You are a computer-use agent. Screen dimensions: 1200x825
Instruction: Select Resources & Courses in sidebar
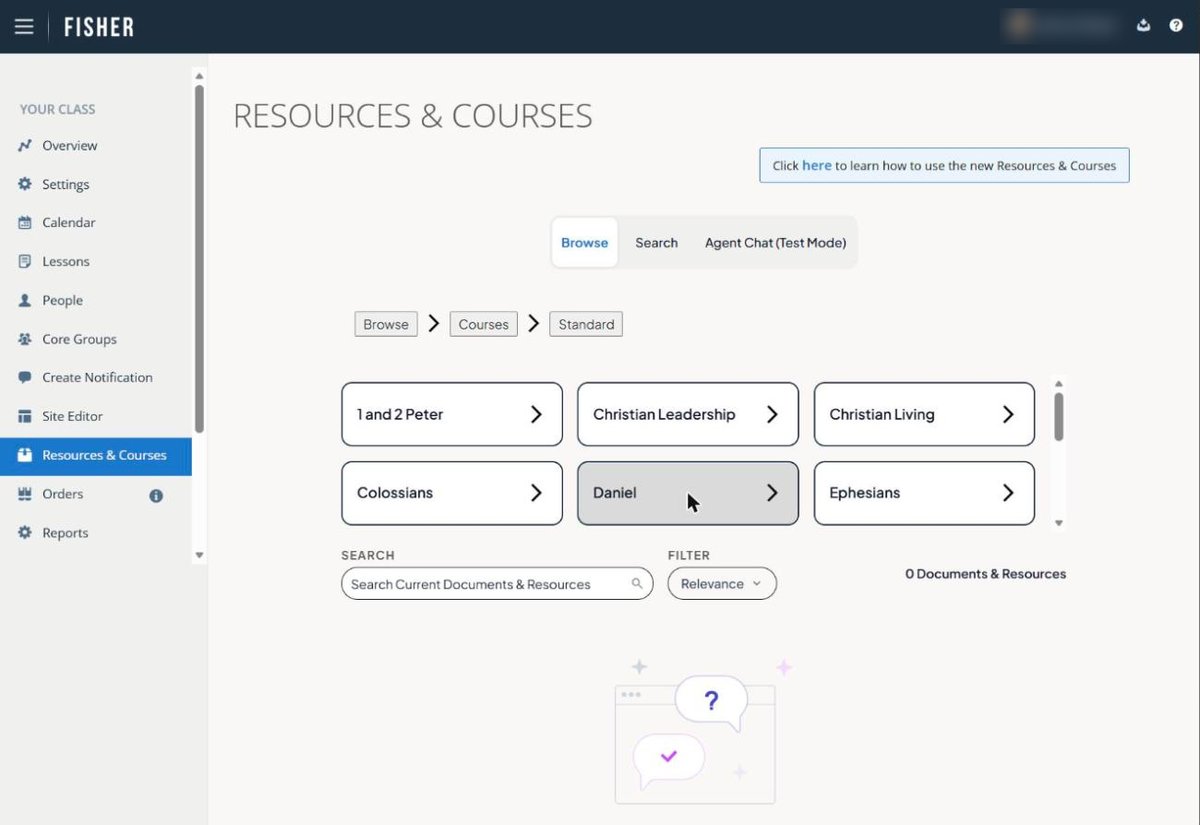pyautogui.click(x=96, y=455)
